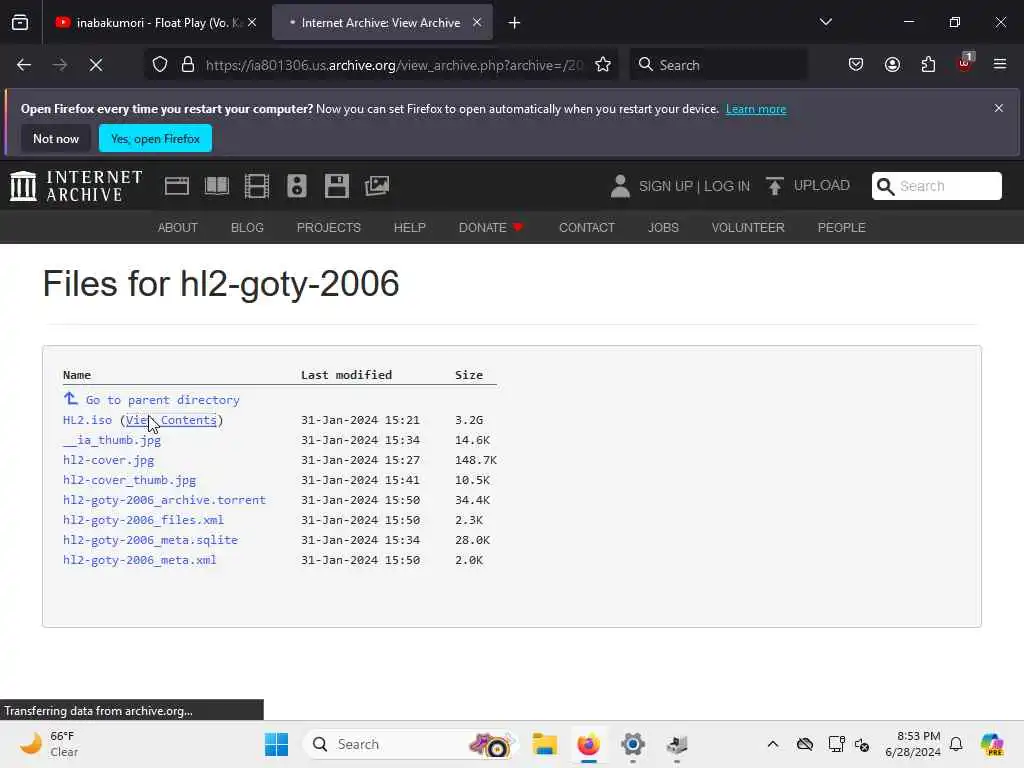Click the SIGN UP link
Viewport: 1024px width, 768px height.
coord(666,186)
